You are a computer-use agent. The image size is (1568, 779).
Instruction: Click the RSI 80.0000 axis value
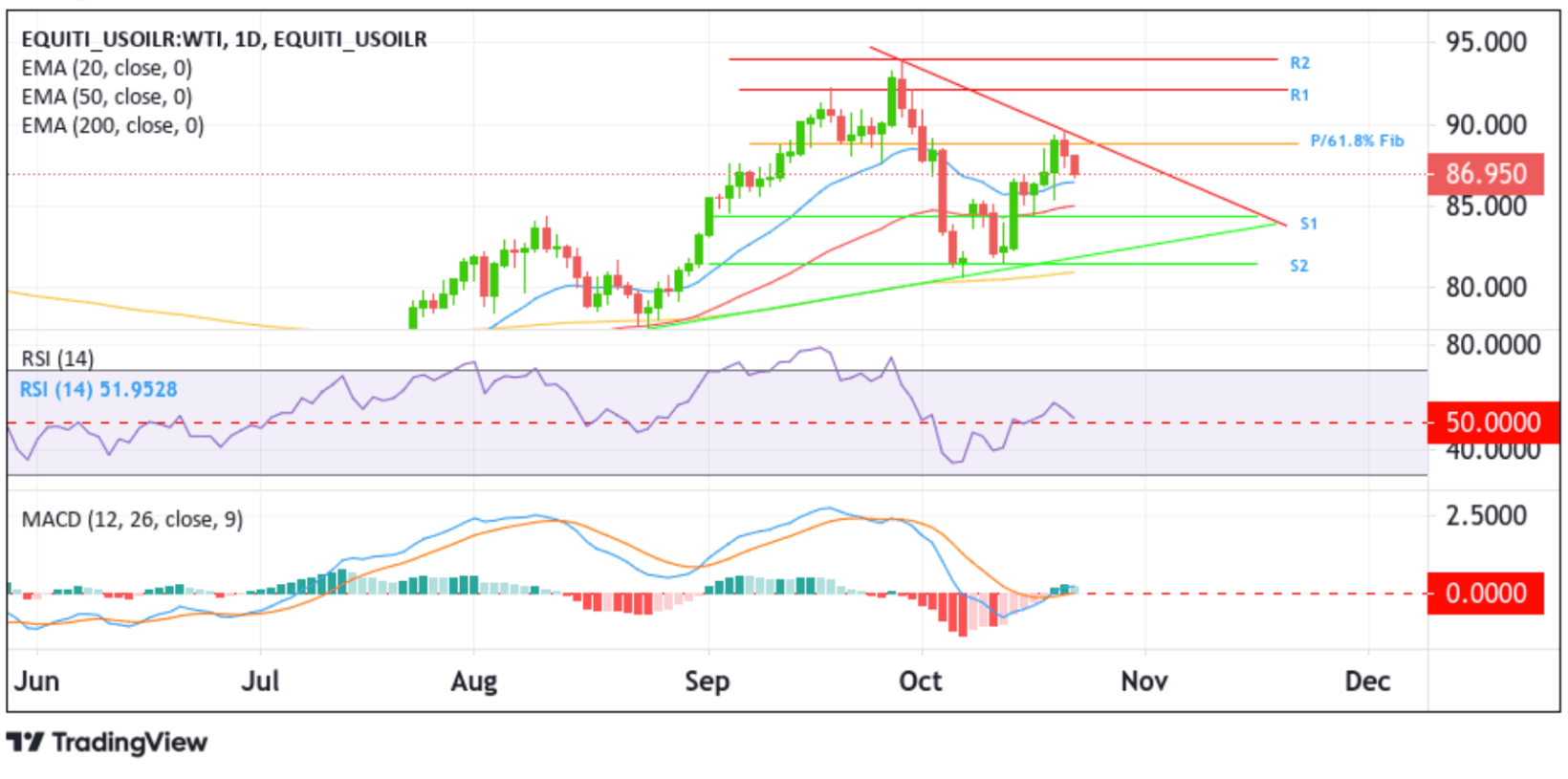(x=1492, y=344)
